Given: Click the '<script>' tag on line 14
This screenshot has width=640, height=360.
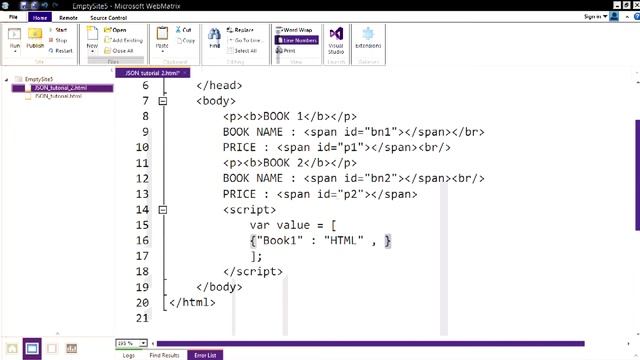Looking at the screenshot, I should 249,210.
